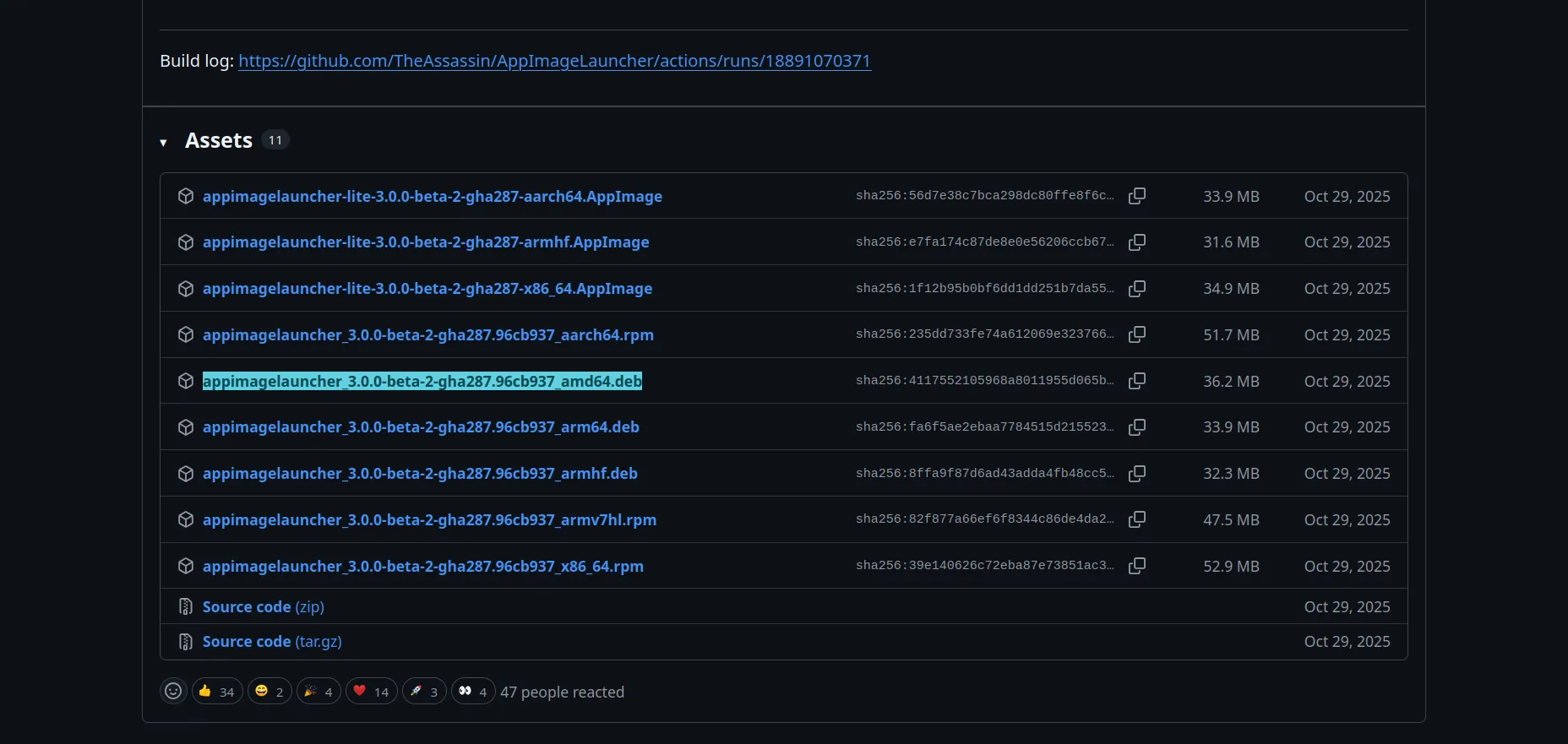Screen dimensions: 1568x744
Task: Click package icon beside lite armhf AppImage
Action: [x=186, y=242]
